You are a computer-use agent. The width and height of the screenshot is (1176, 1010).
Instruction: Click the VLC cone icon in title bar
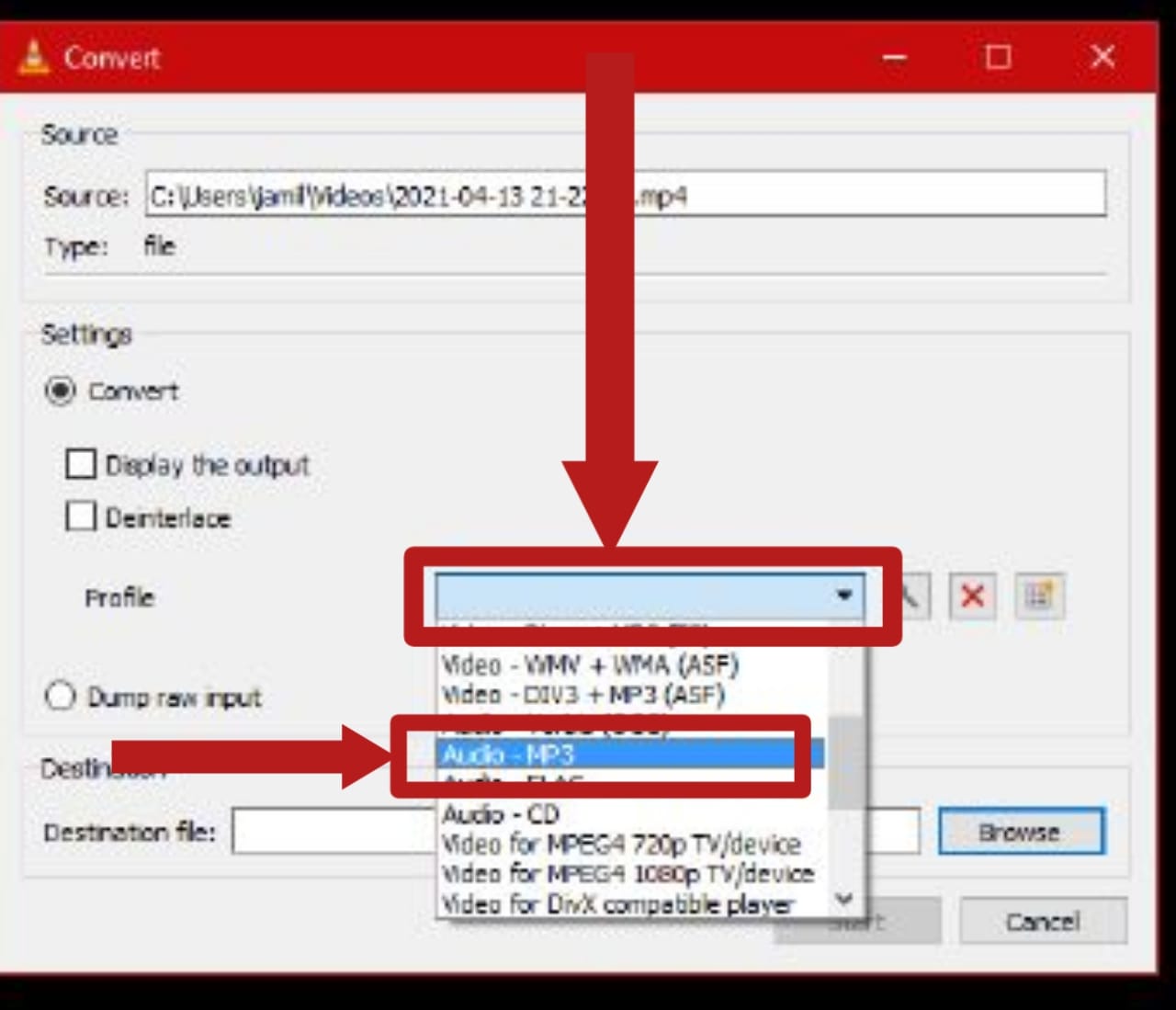34,58
